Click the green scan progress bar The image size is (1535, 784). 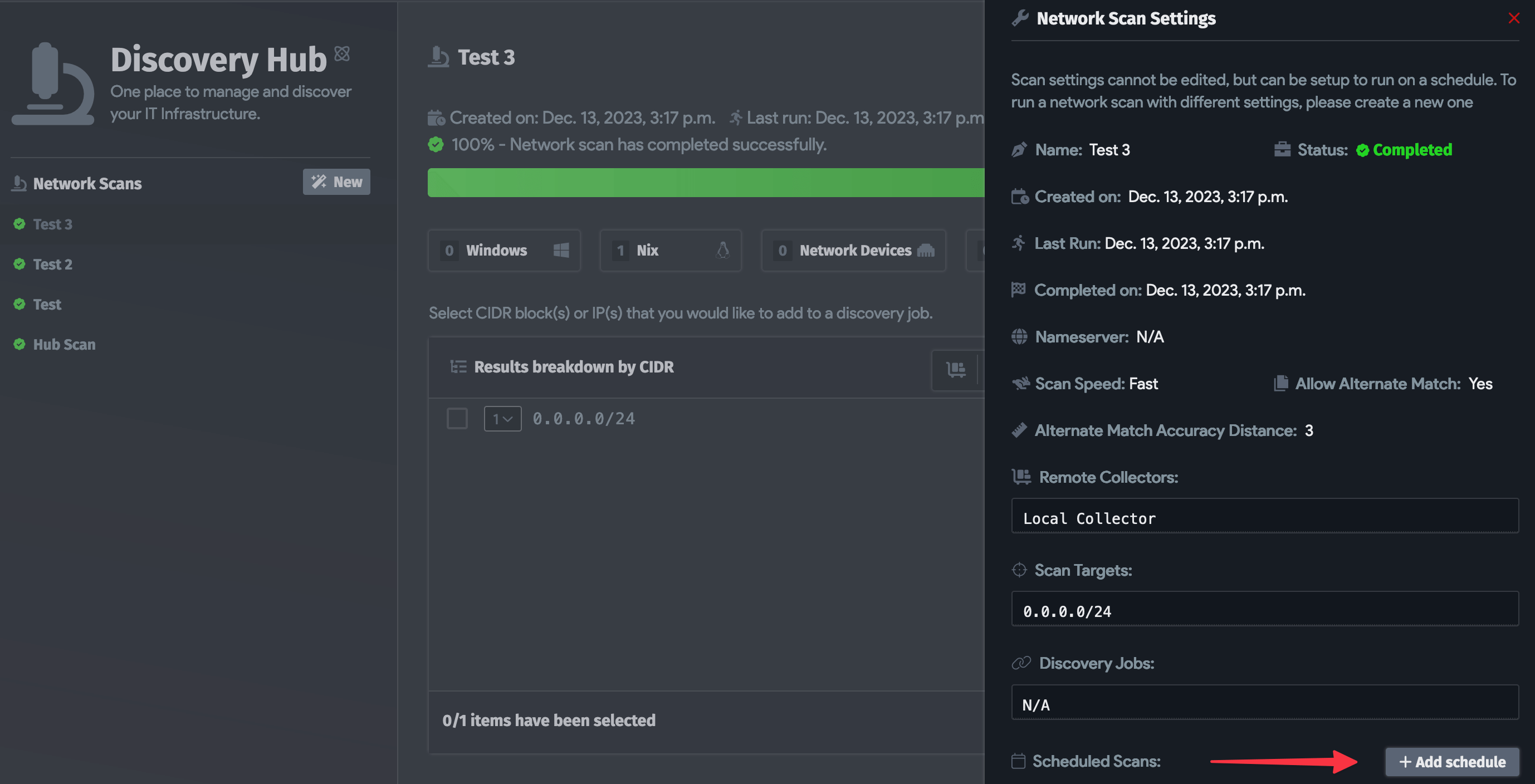(x=706, y=182)
